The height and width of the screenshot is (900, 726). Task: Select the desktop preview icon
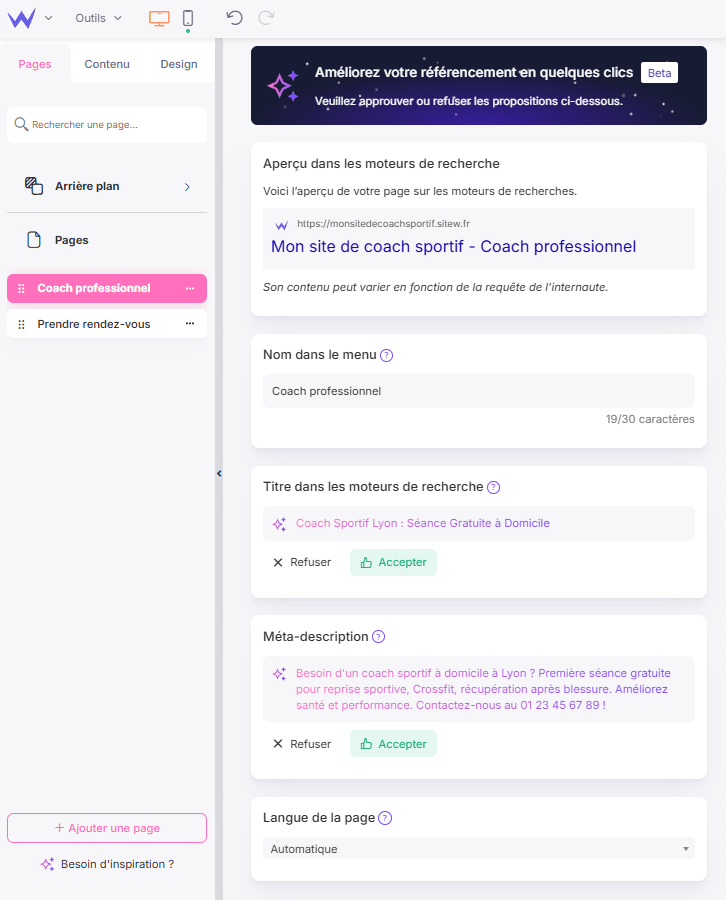(160, 18)
